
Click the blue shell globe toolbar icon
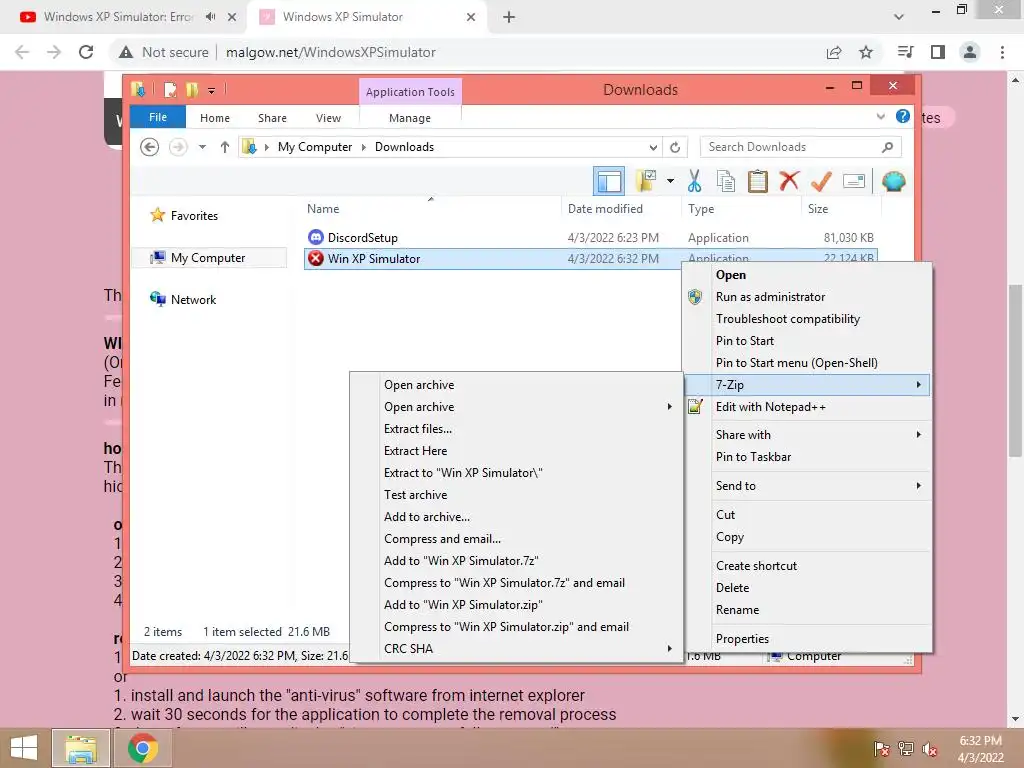(893, 181)
